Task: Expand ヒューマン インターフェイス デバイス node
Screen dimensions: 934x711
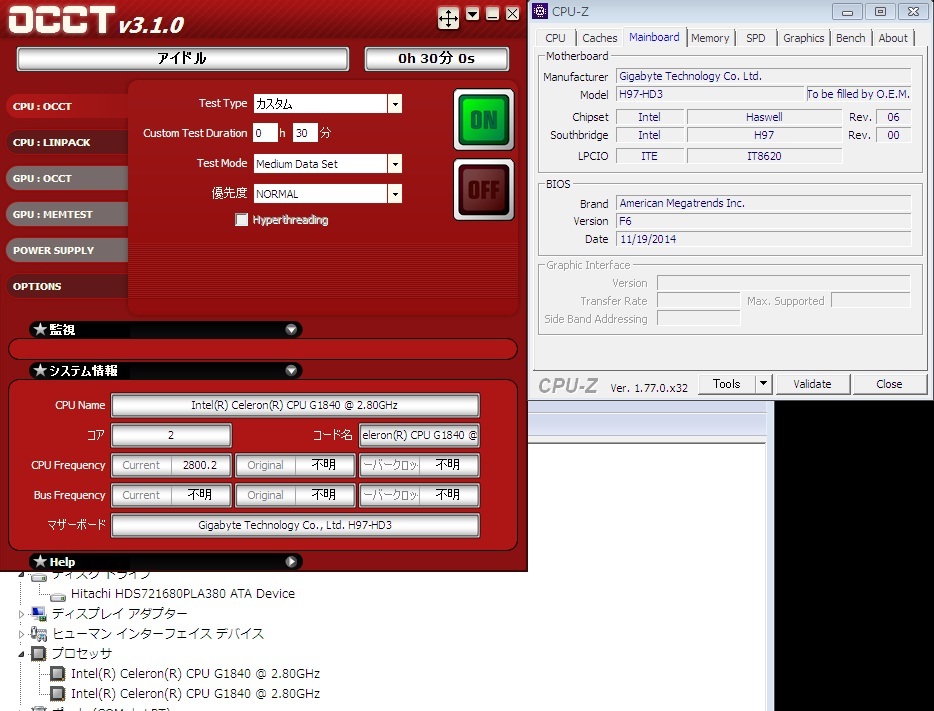Action: coord(21,634)
